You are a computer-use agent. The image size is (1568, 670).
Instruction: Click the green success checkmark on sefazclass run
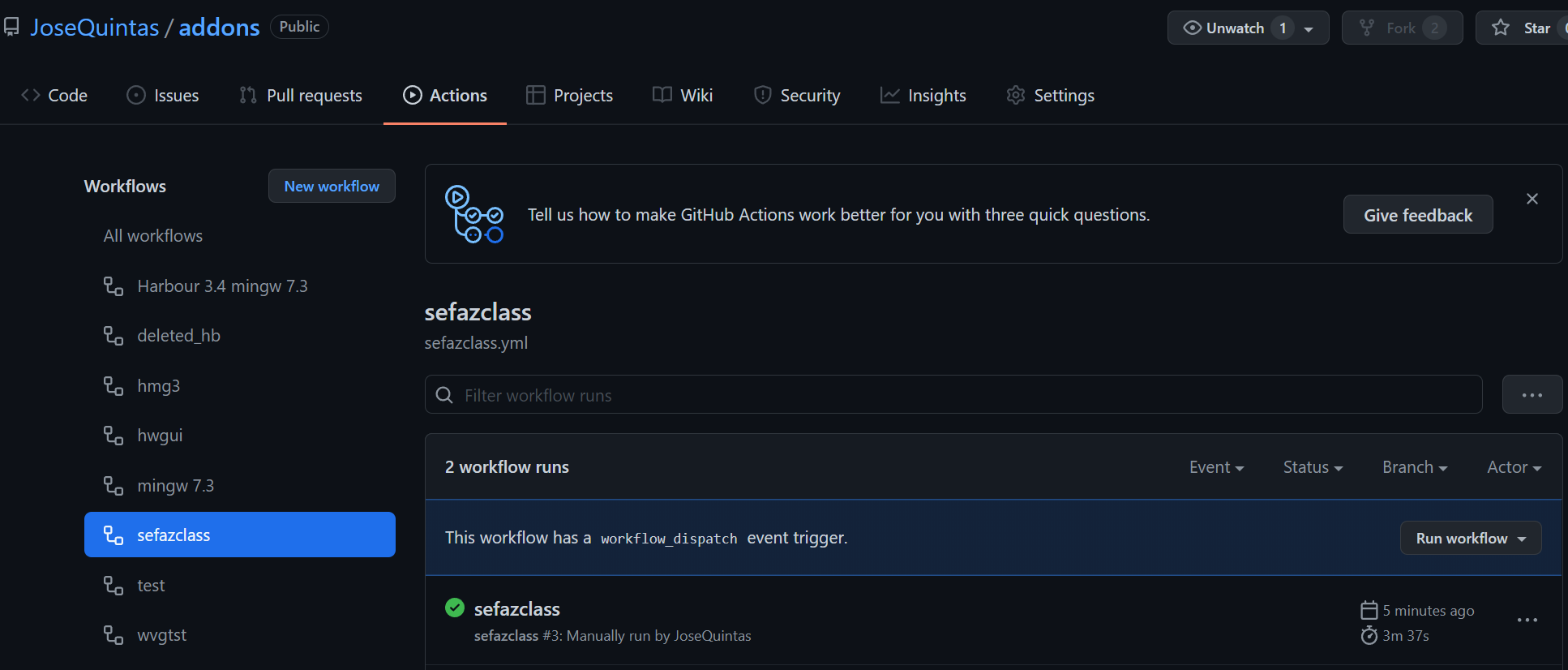tap(455, 608)
